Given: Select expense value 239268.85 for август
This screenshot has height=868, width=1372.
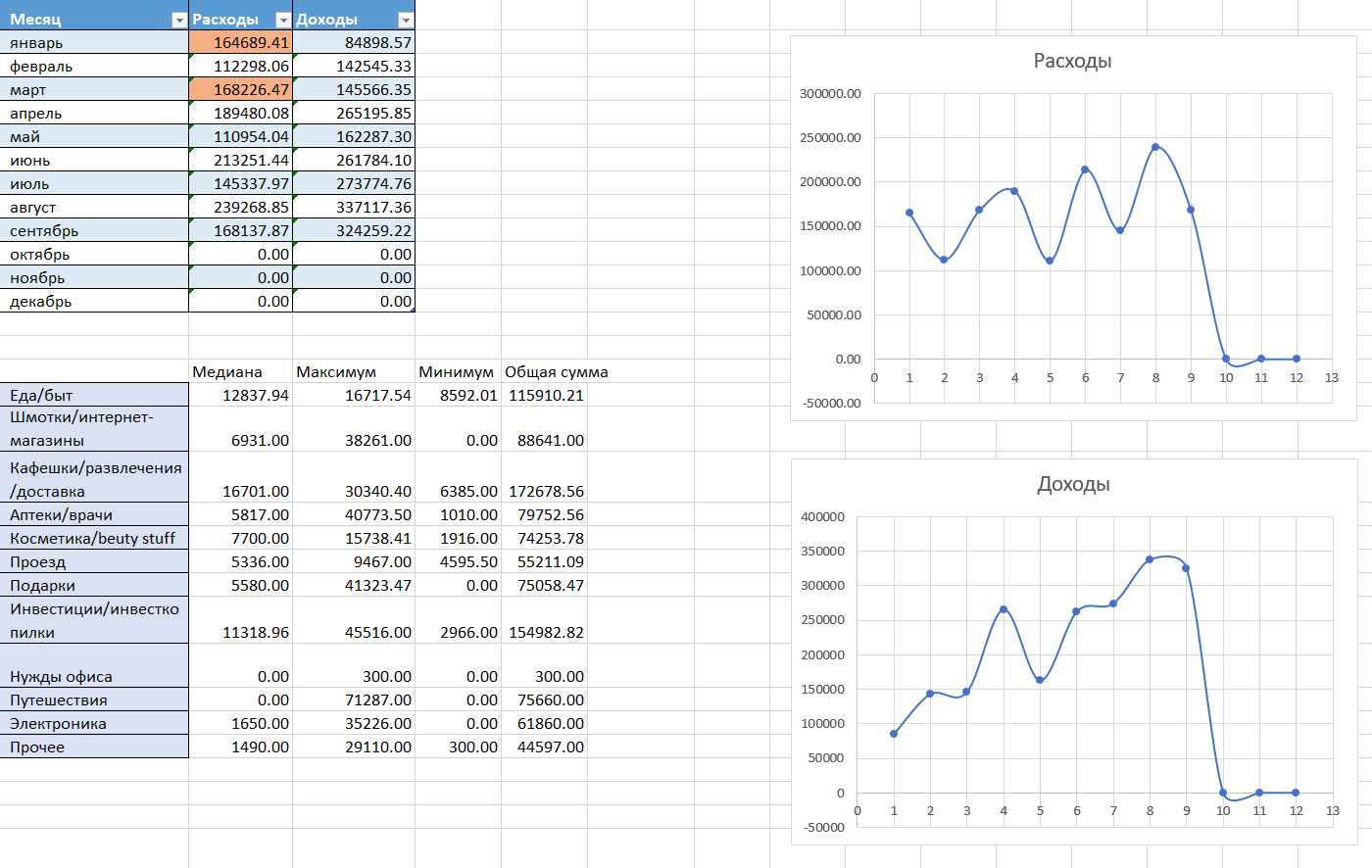Looking at the screenshot, I should coord(240,207).
